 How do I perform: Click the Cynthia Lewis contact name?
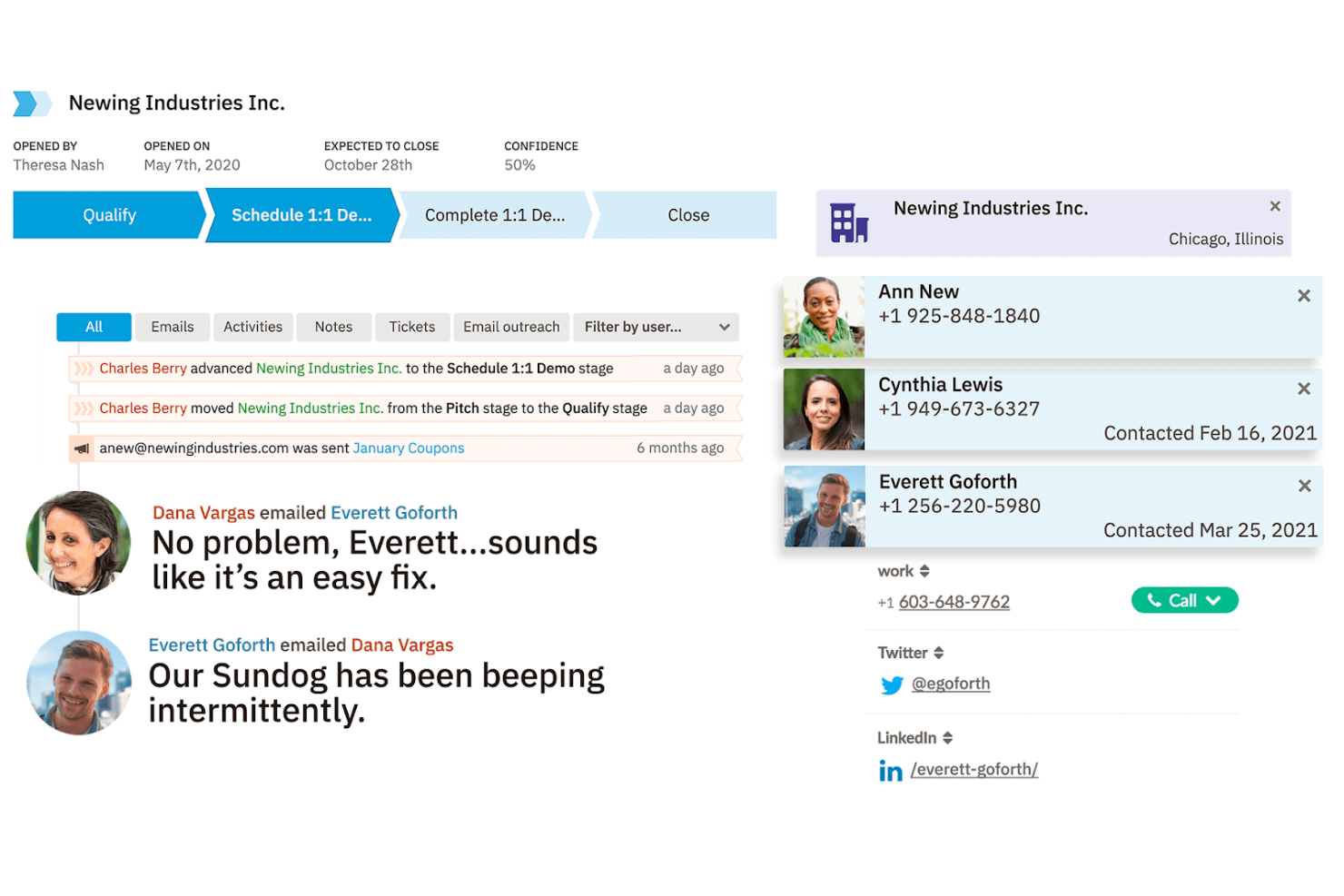coord(940,385)
